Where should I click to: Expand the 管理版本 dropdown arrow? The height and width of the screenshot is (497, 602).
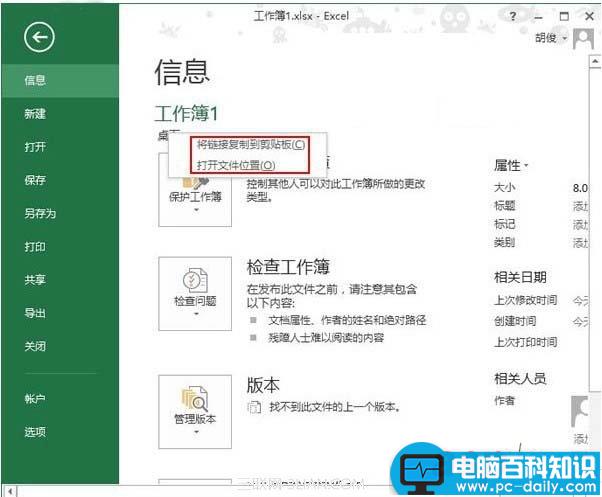tap(196, 432)
